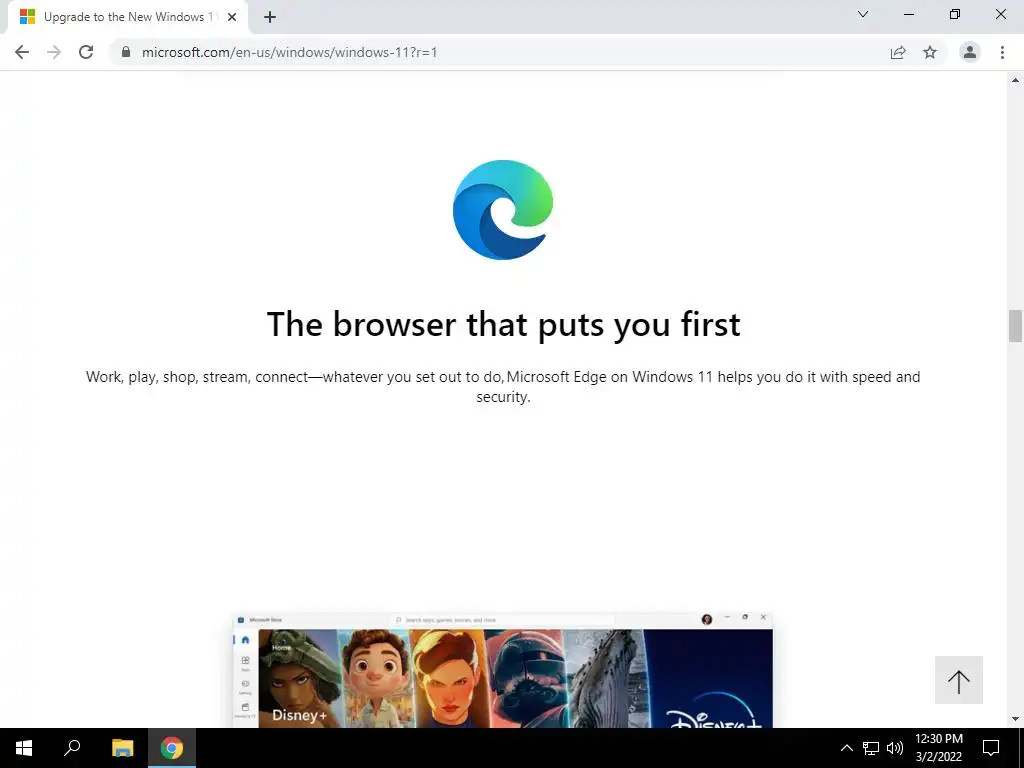This screenshot has height=768, width=1024.
Task: Minimize the Chrome window
Action: [x=908, y=14]
